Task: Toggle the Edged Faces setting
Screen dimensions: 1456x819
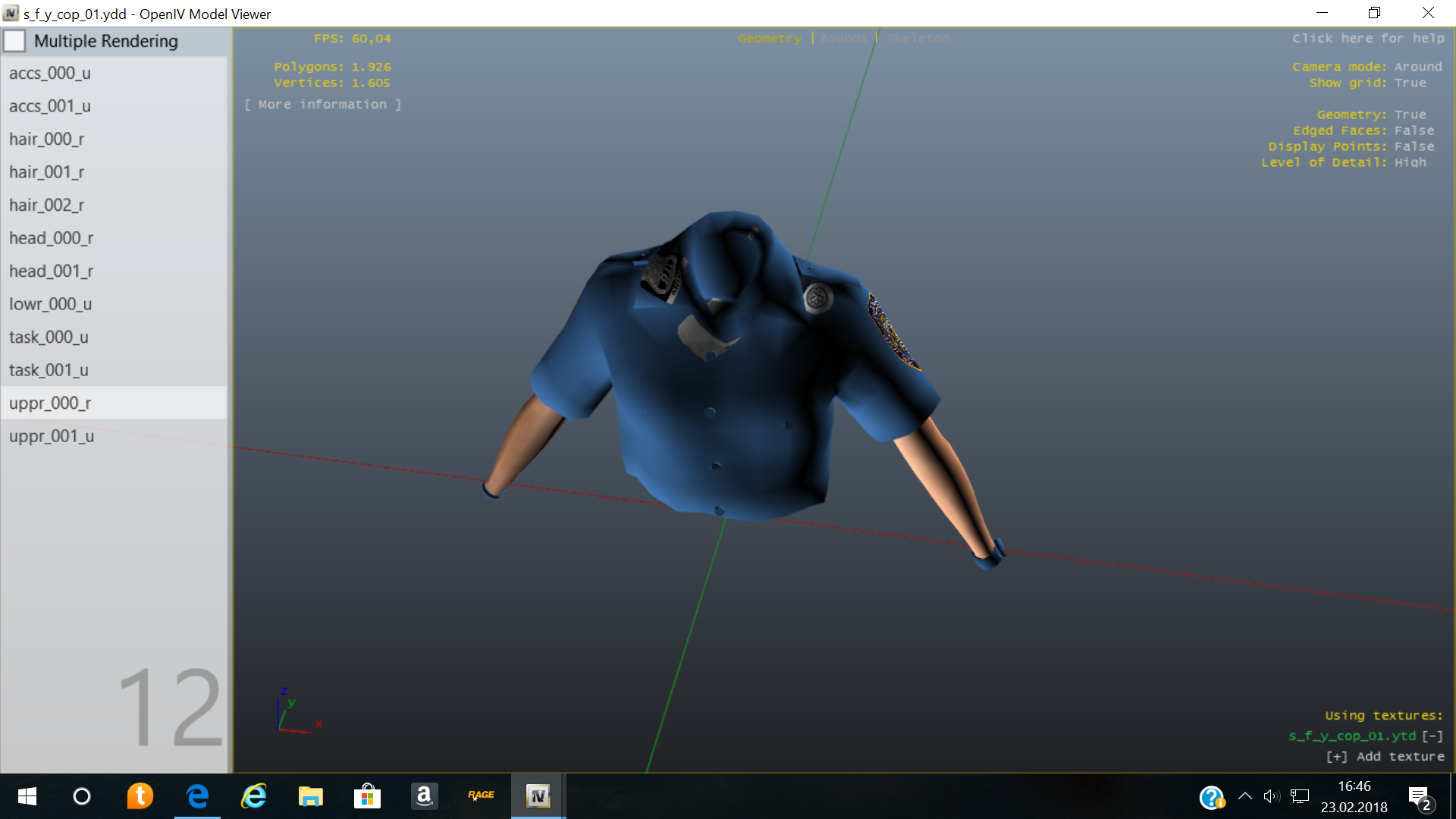Action: click(1414, 130)
